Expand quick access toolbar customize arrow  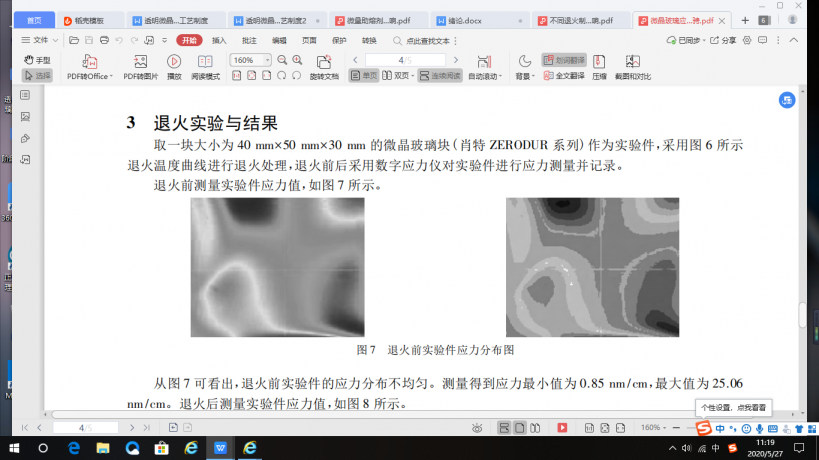pyautogui.click(x=165, y=40)
